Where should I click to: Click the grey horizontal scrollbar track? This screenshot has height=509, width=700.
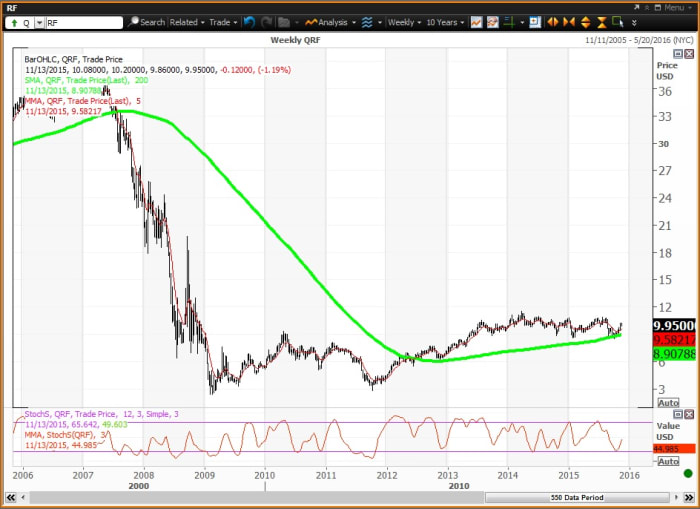257,497
